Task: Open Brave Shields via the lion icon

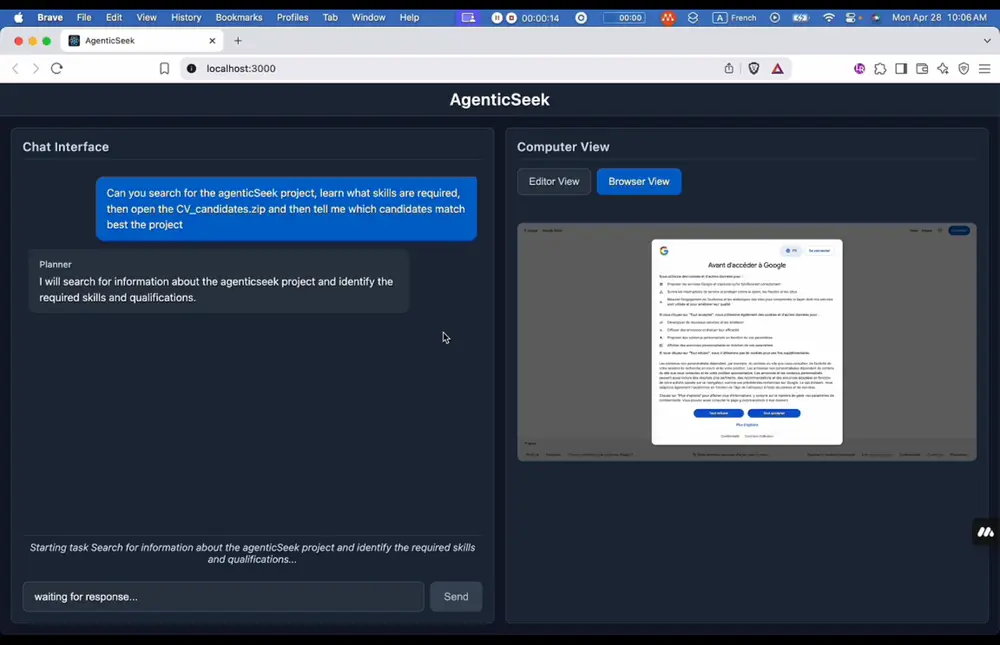Action: tap(755, 70)
